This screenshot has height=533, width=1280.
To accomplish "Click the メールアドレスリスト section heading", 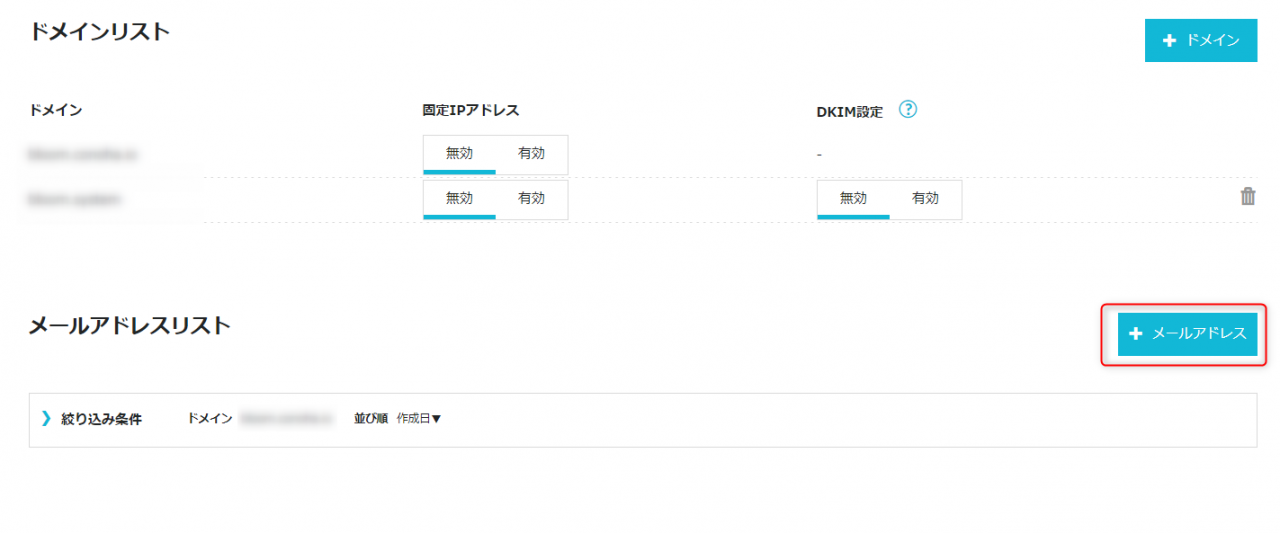I will coord(130,325).
